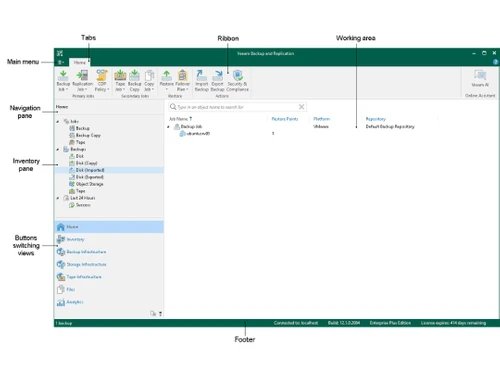This screenshot has height=375, width=500.
Task: Click the Build number in the footer
Action: 344,323
